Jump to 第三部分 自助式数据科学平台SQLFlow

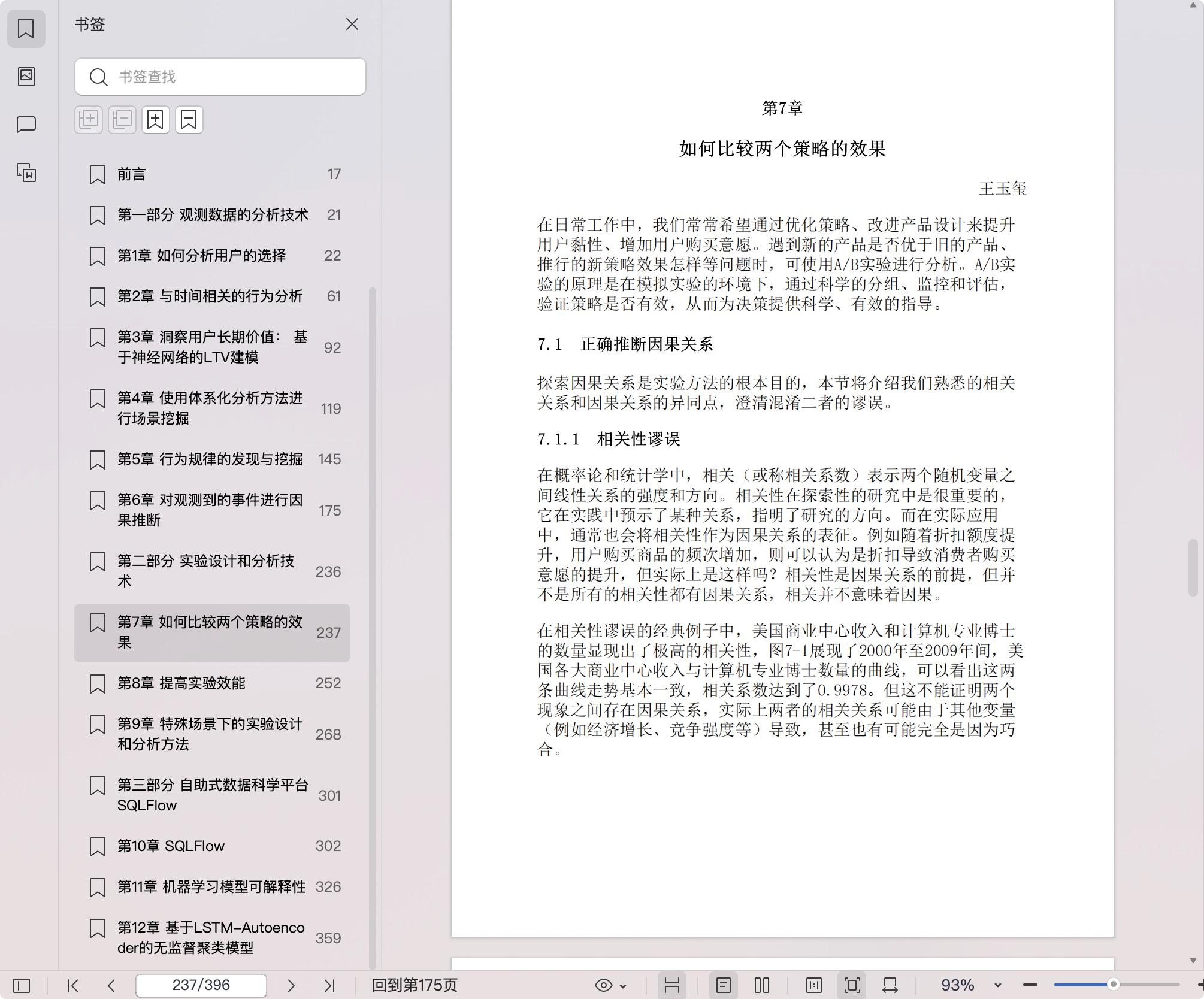[x=212, y=795]
